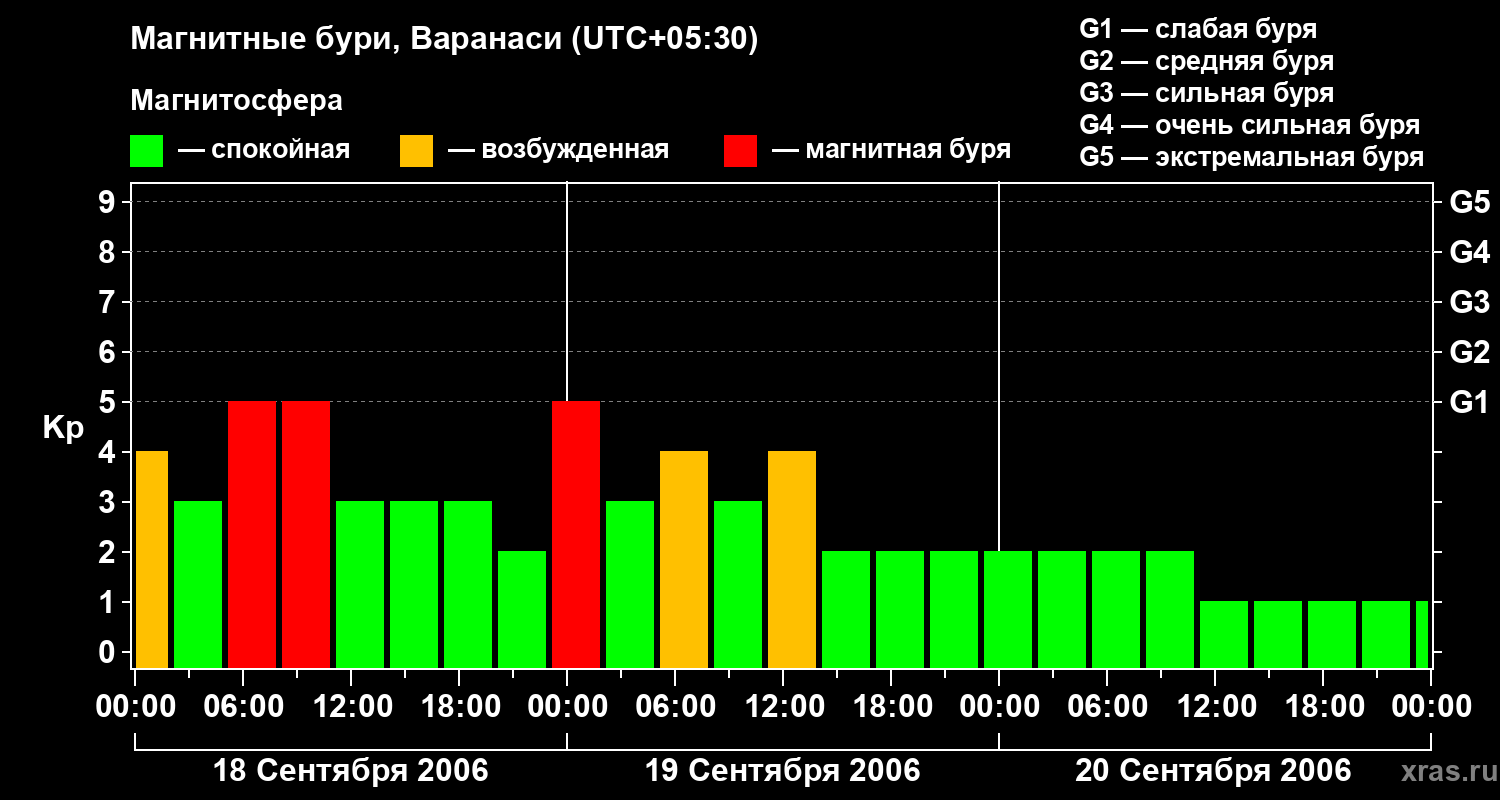1500x800 pixels.
Task: Click the right-axis 'G3' storm level label
Action: point(1470,302)
